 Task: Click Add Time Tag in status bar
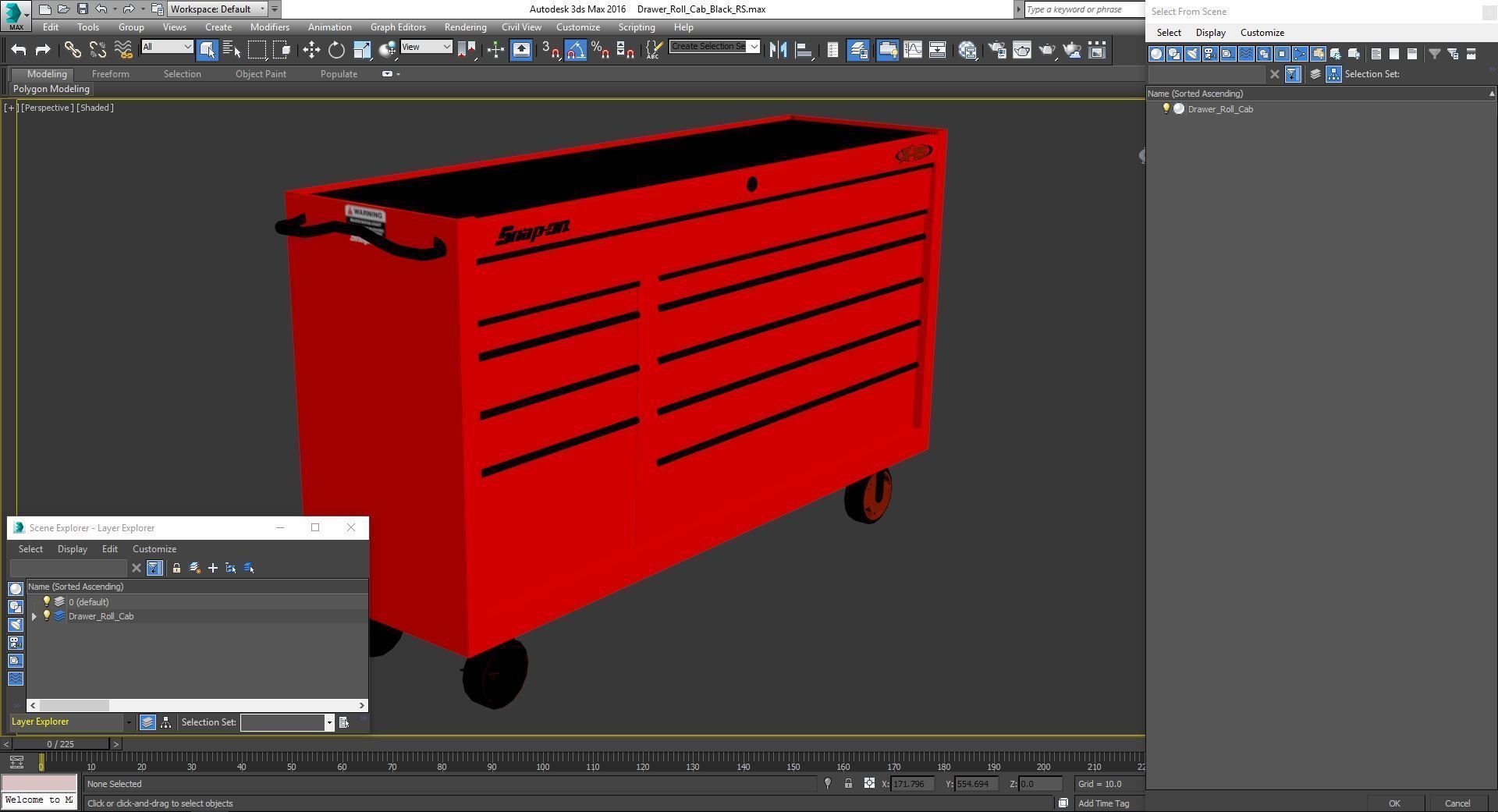1103,803
